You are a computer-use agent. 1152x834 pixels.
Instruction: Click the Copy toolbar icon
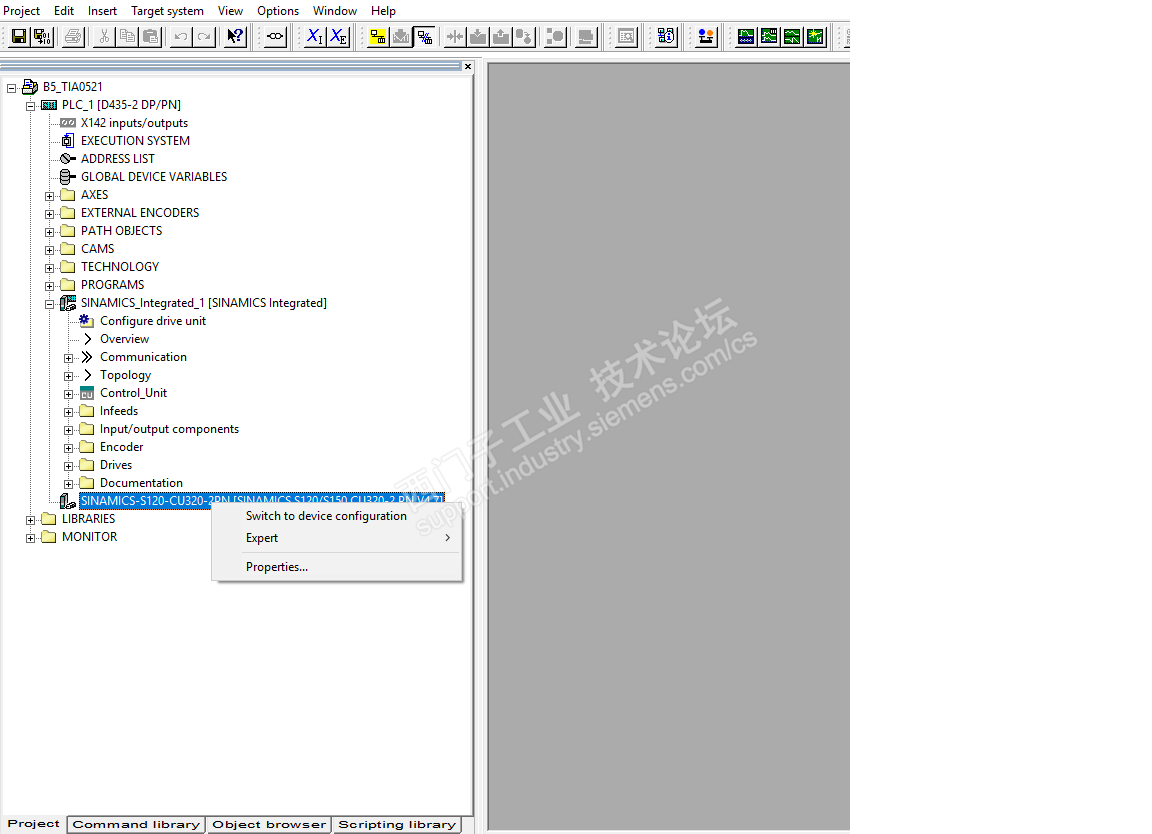pyautogui.click(x=128, y=36)
